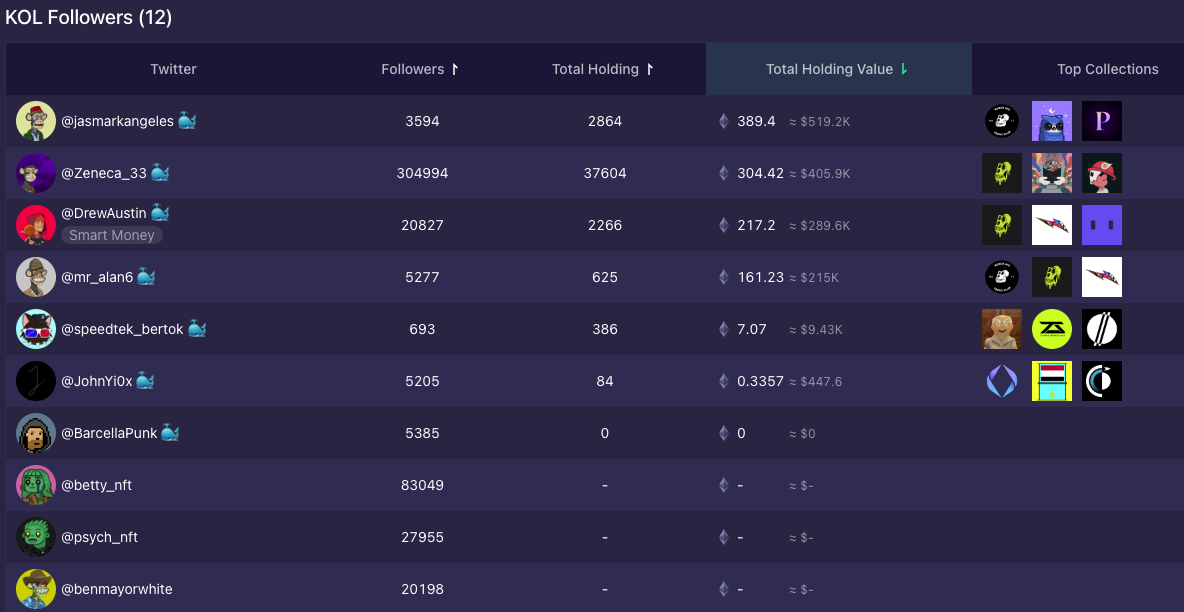This screenshot has width=1184, height=612.
Task: Sort by Total Holding Value column
Action: point(837,69)
